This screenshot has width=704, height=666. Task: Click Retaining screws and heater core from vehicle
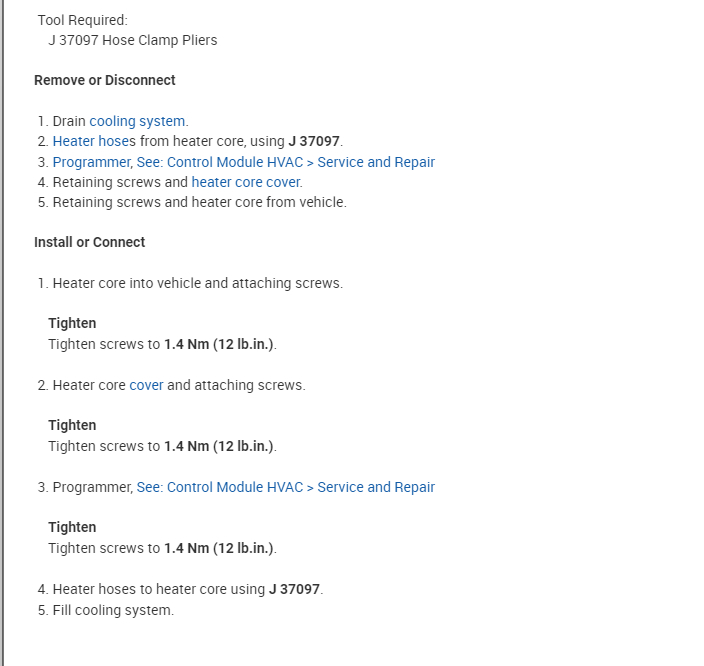(x=199, y=202)
